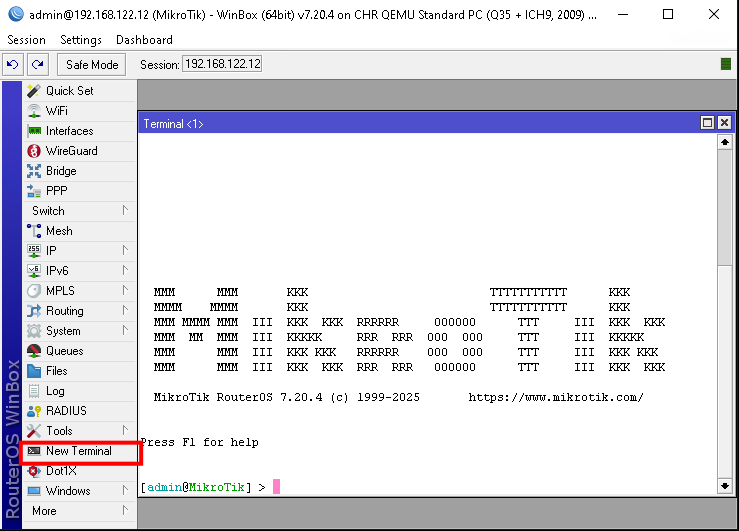This screenshot has width=739, height=531.
Task: Open the WireGuard icon
Action: tap(34, 151)
